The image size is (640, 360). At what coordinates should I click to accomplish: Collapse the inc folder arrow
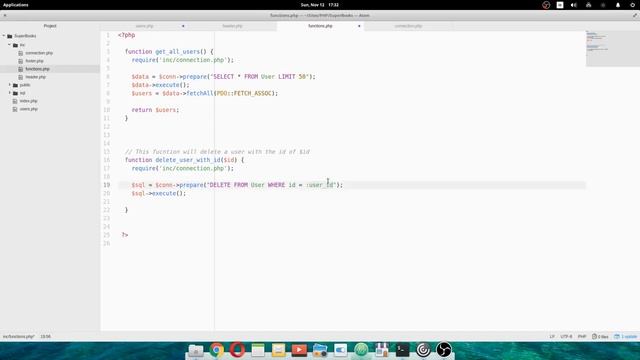9,45
